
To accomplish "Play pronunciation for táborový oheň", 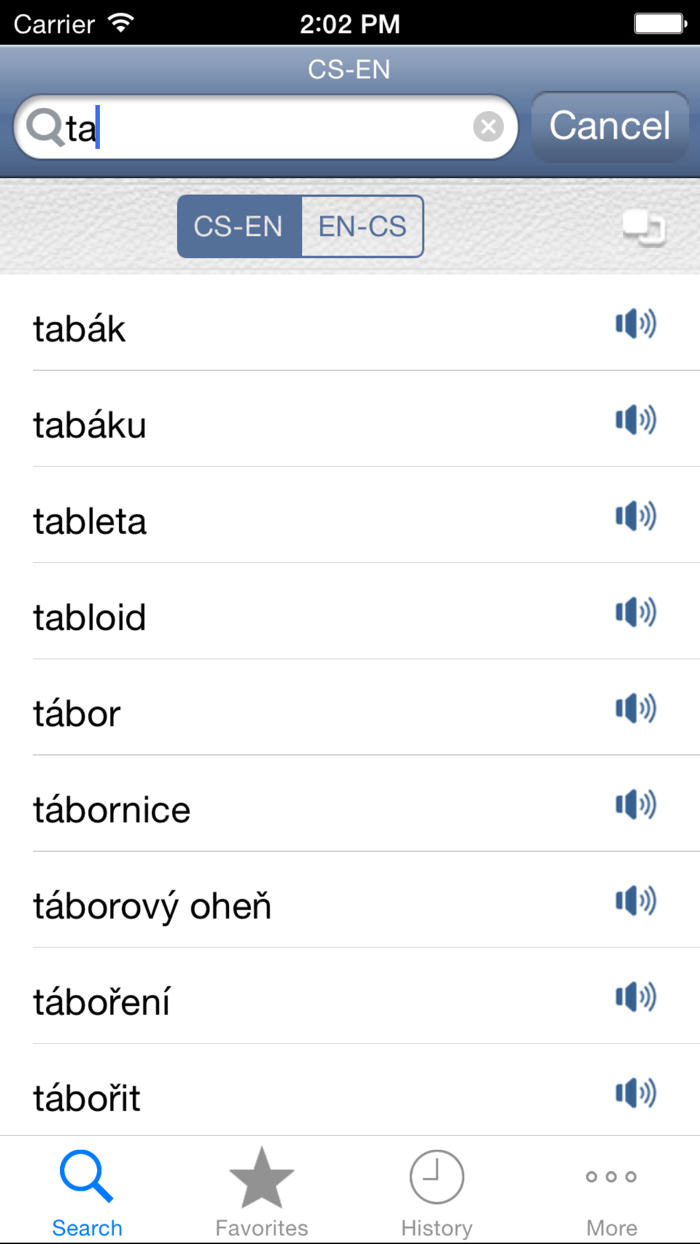I will tap(636, 901).
